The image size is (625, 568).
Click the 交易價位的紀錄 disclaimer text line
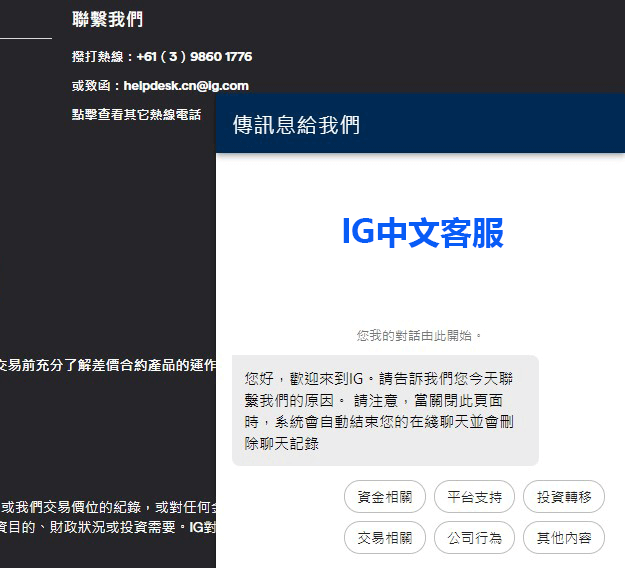107,507
